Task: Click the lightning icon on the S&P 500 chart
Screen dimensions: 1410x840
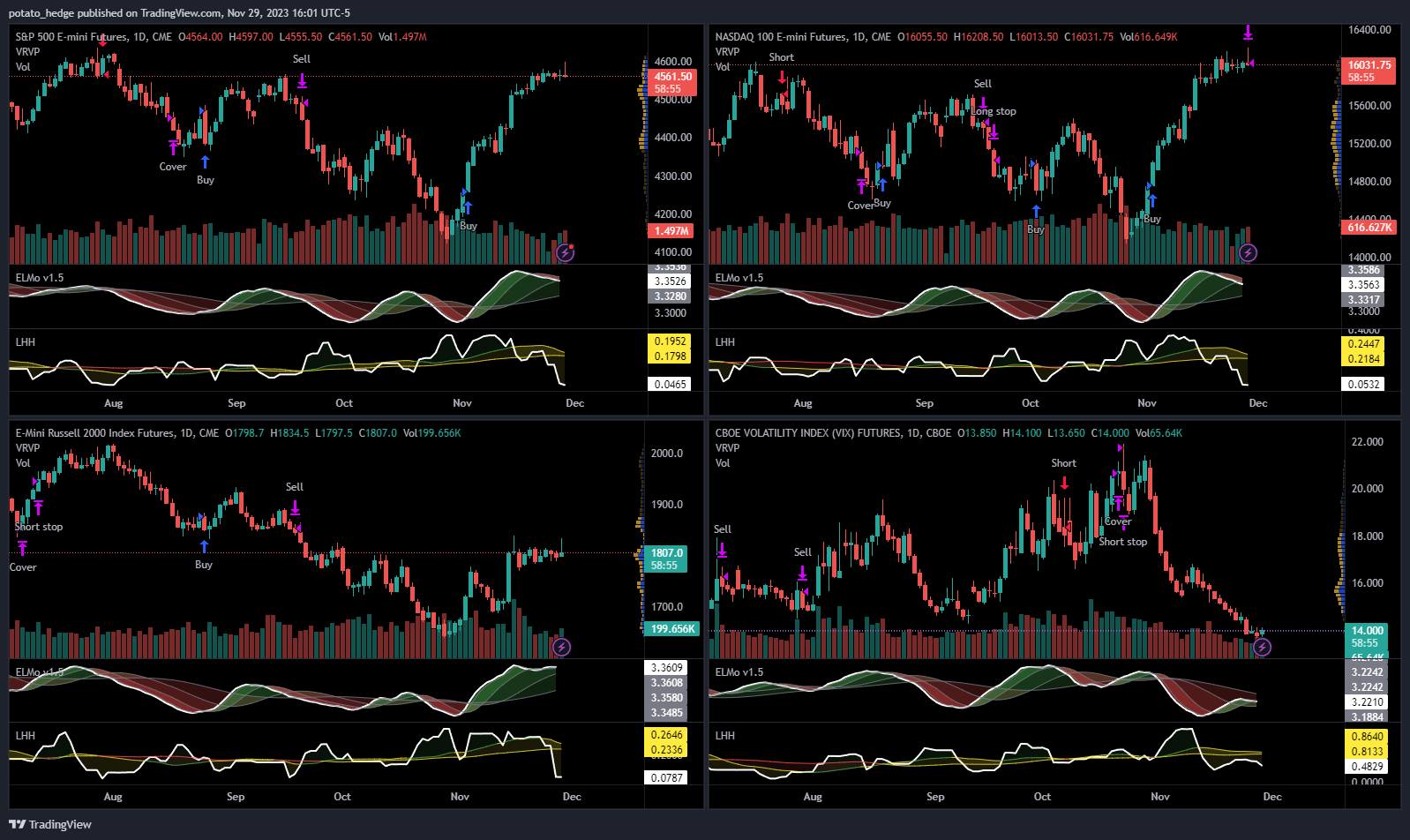Action: (x=565, y=253)
